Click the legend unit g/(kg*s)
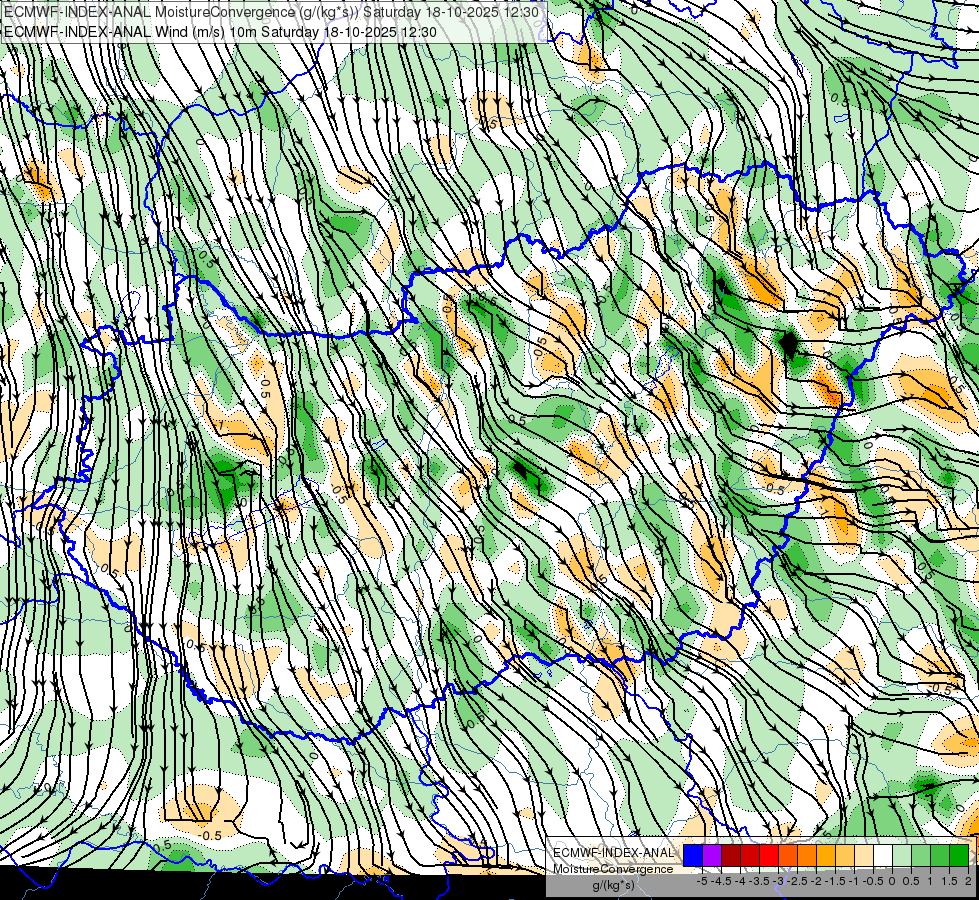 [x=614, y=886]
